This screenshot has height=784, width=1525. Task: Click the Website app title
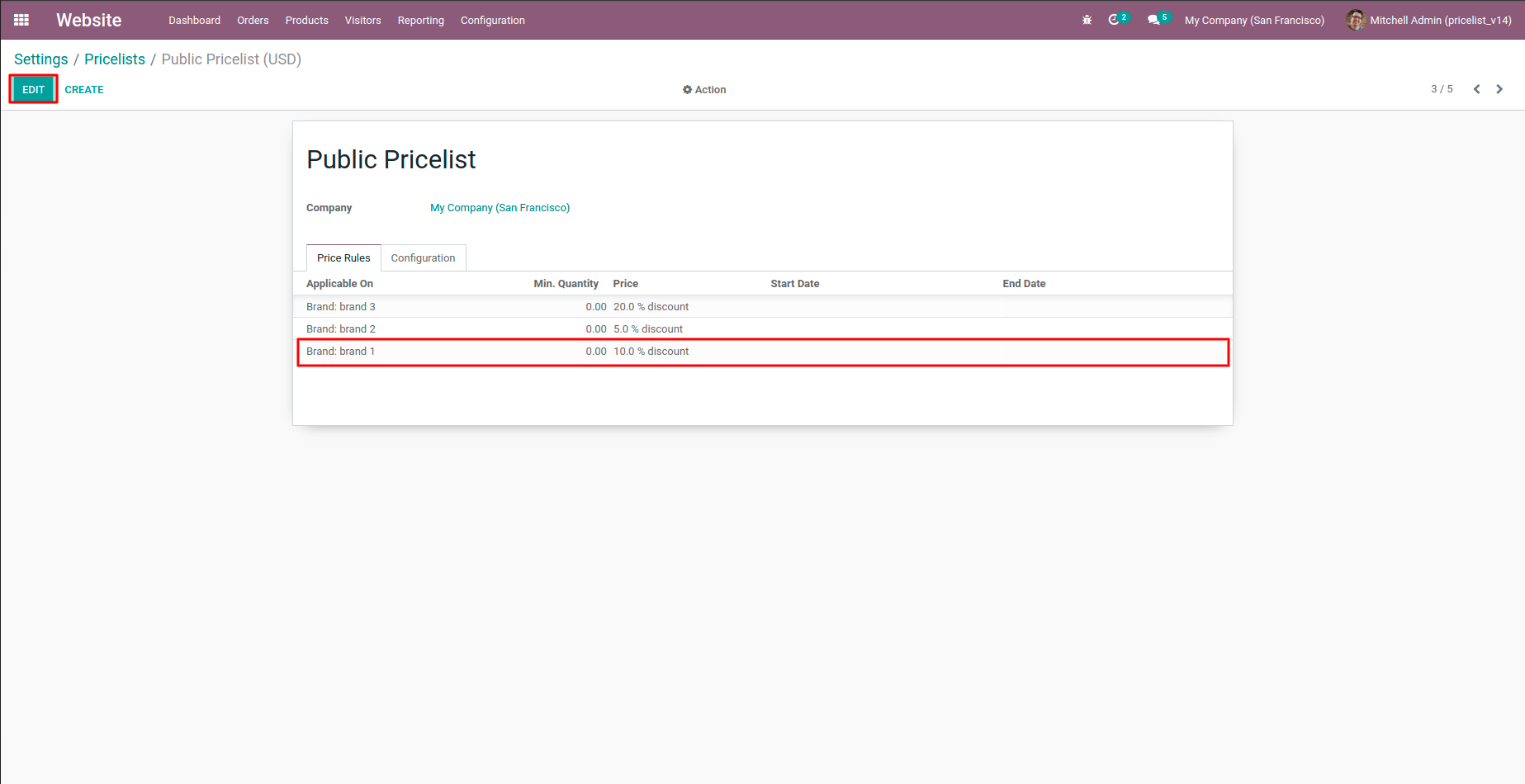click(x=88, y=20)
